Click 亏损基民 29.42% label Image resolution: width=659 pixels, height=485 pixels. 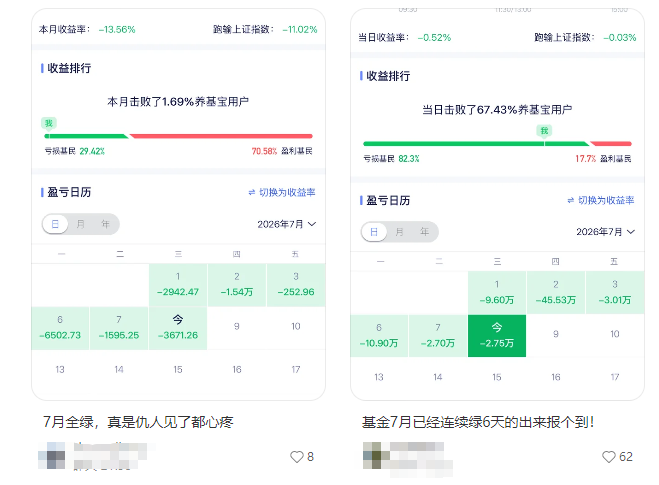click(x=74, y=151)
